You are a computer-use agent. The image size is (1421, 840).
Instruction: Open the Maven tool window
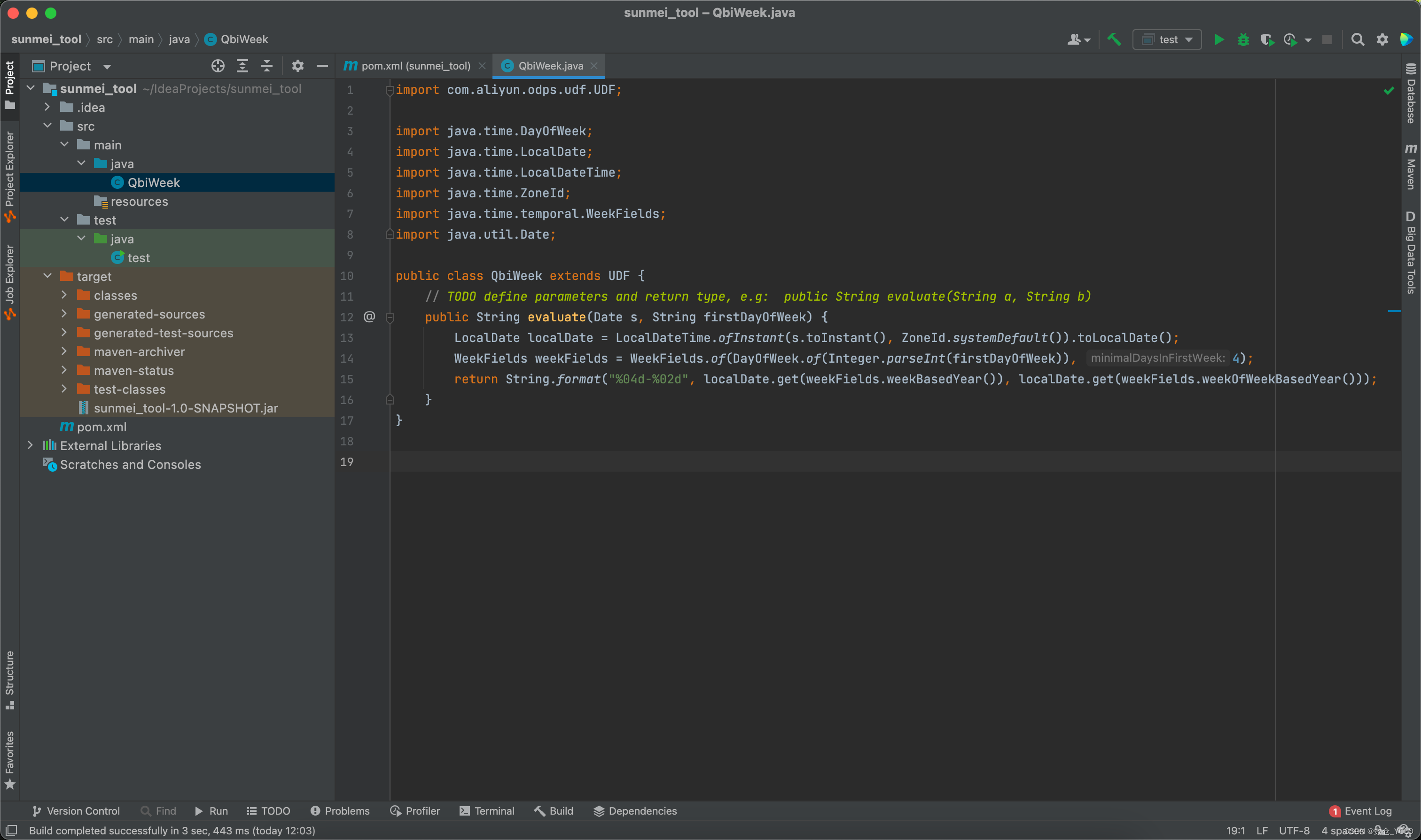(x=1411, y=166)
